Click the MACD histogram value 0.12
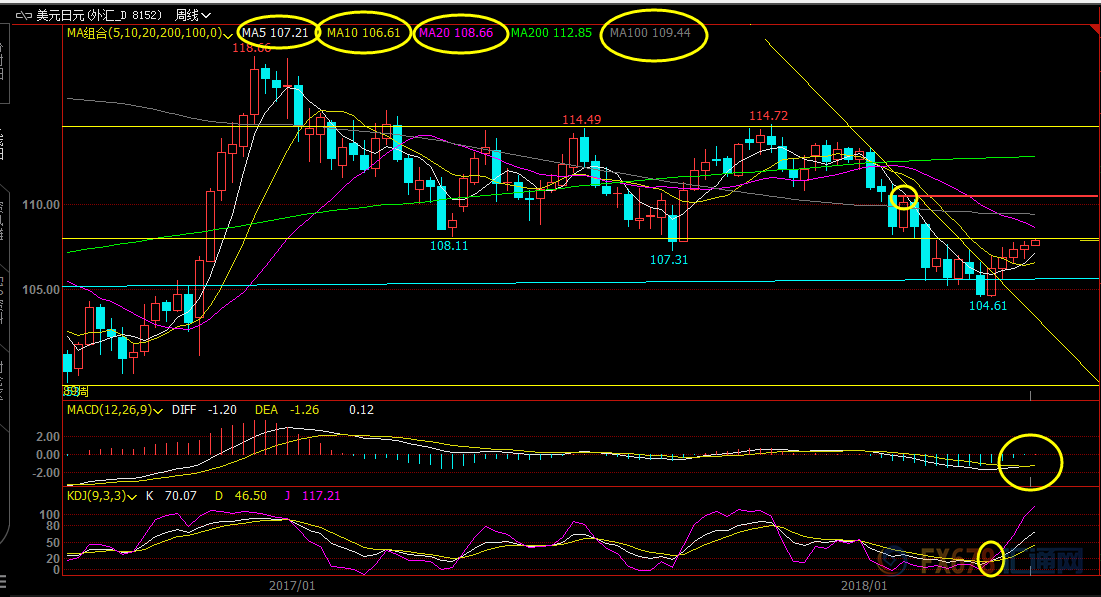 coord(361,409)
